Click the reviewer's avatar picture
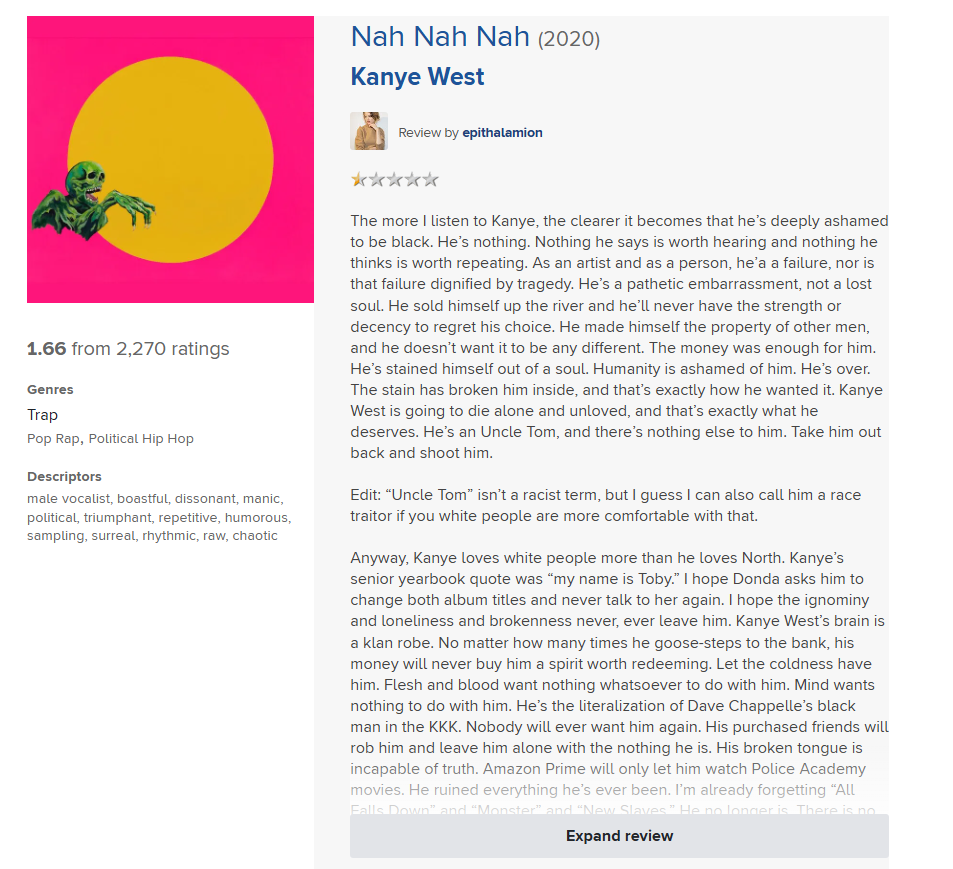The width and height of the screenshot is (953, 869). [x=369, y=131]
